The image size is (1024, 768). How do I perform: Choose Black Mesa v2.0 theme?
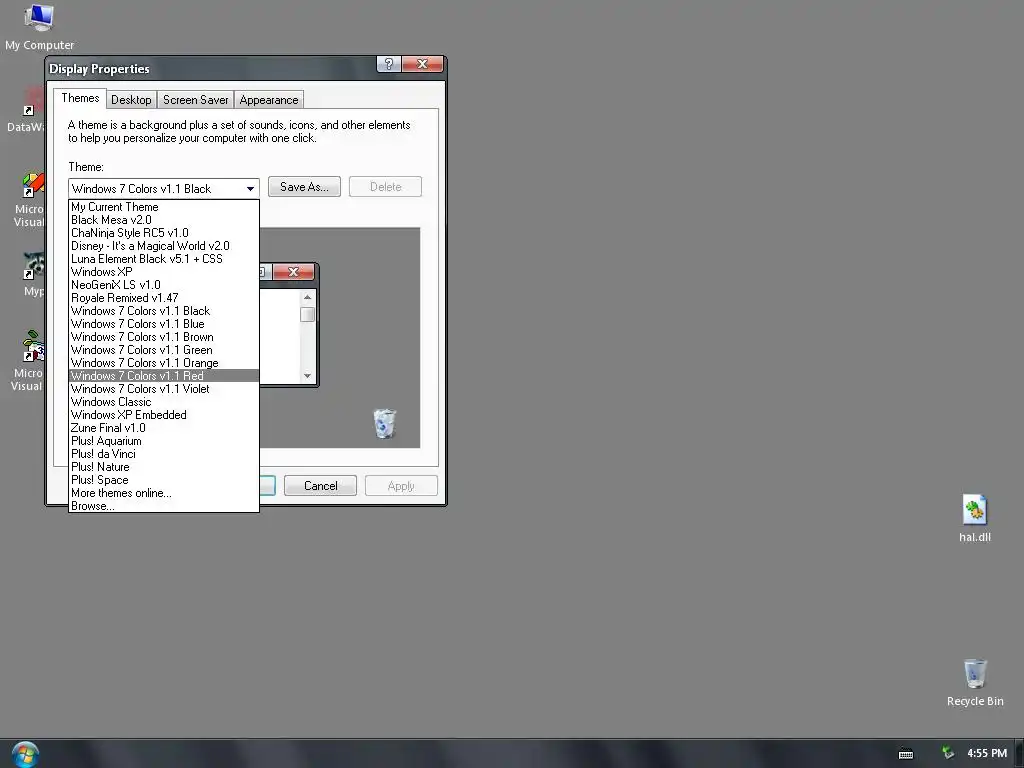164,220
